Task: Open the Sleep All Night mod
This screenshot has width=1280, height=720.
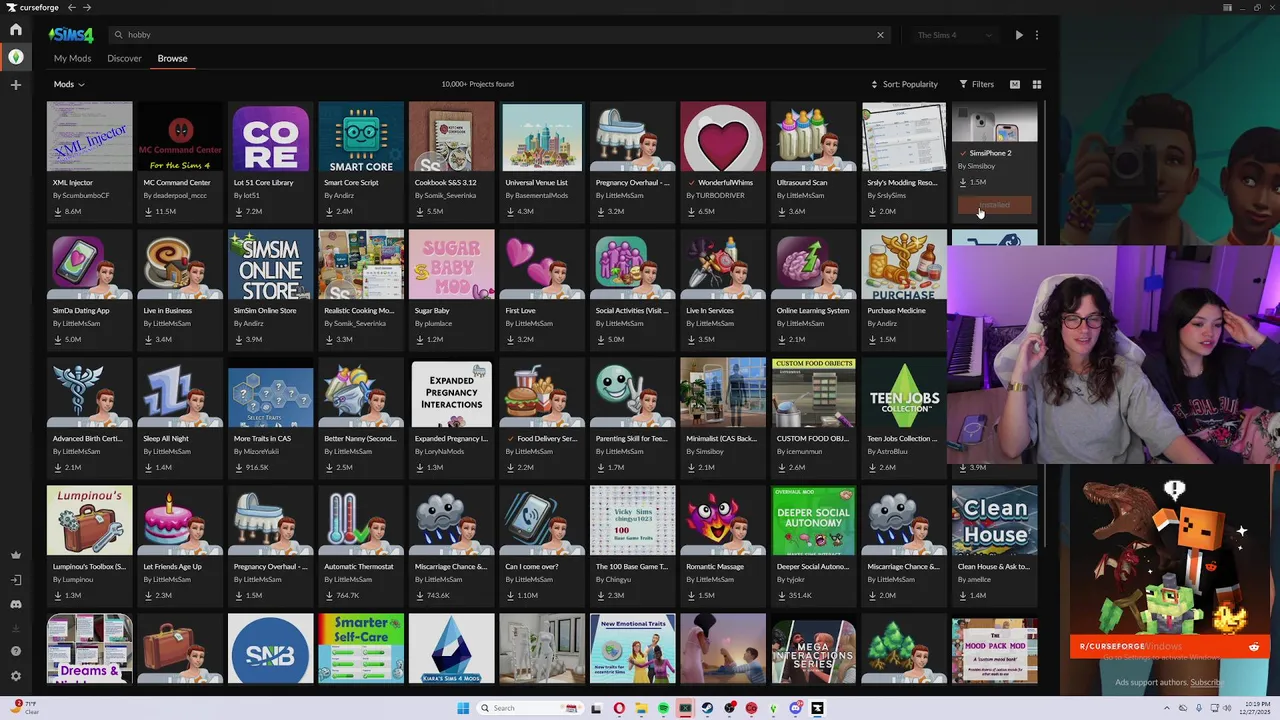Action: (x=180, y=416)
